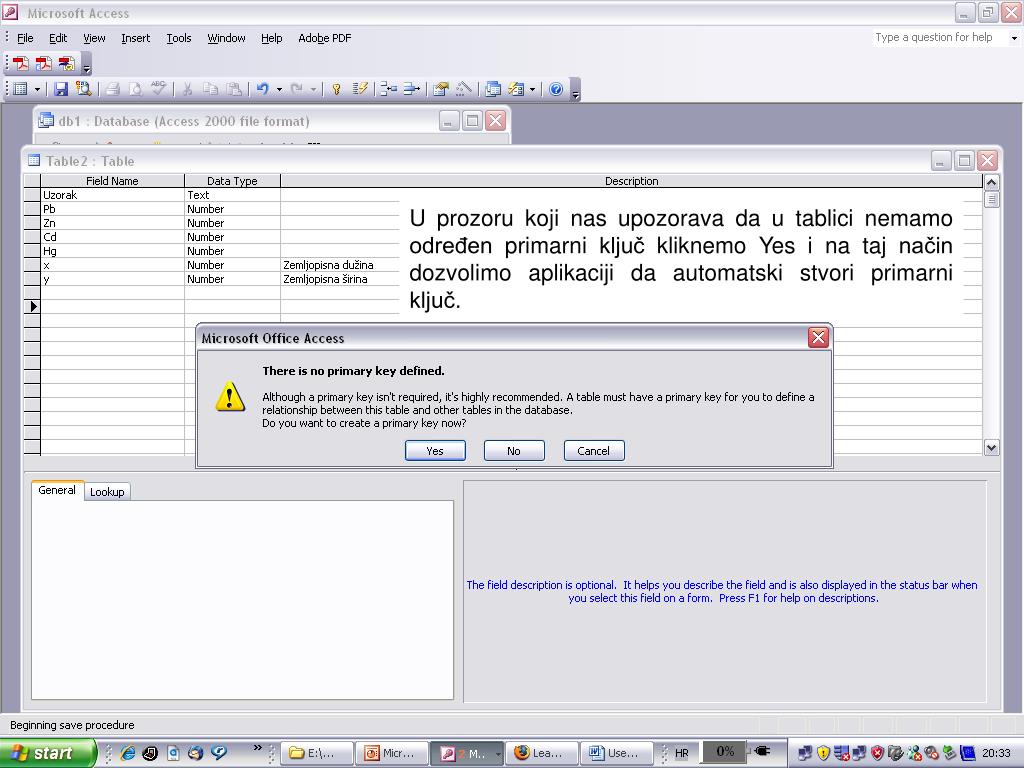Open the Undo history dropdown arrow

(280, 89)
